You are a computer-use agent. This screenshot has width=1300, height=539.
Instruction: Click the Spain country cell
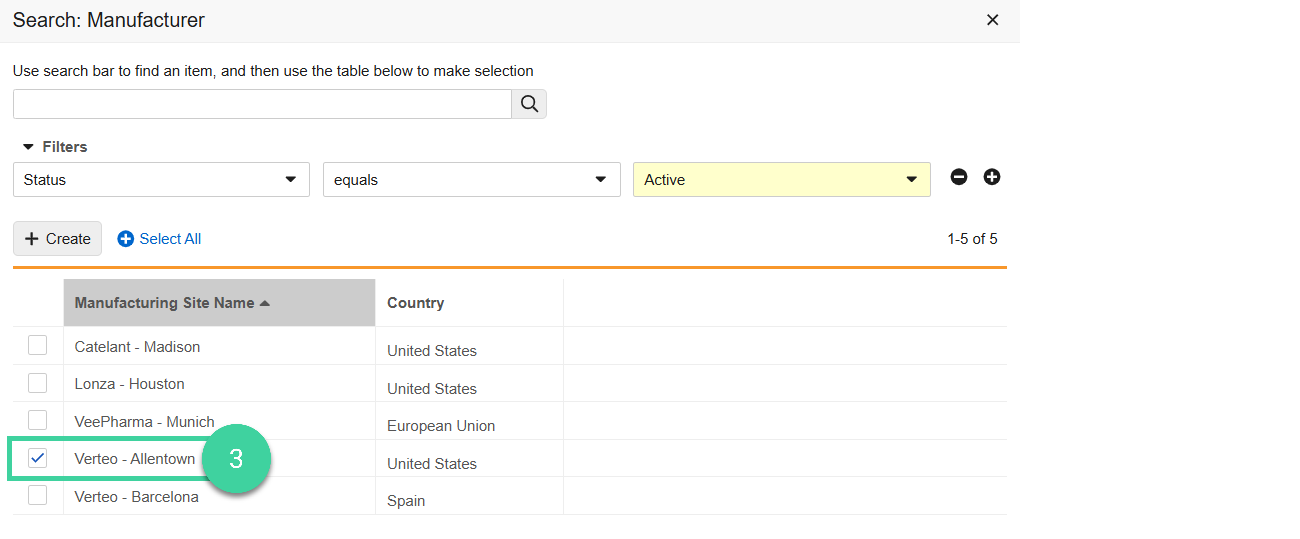click(x=406, y=501)
